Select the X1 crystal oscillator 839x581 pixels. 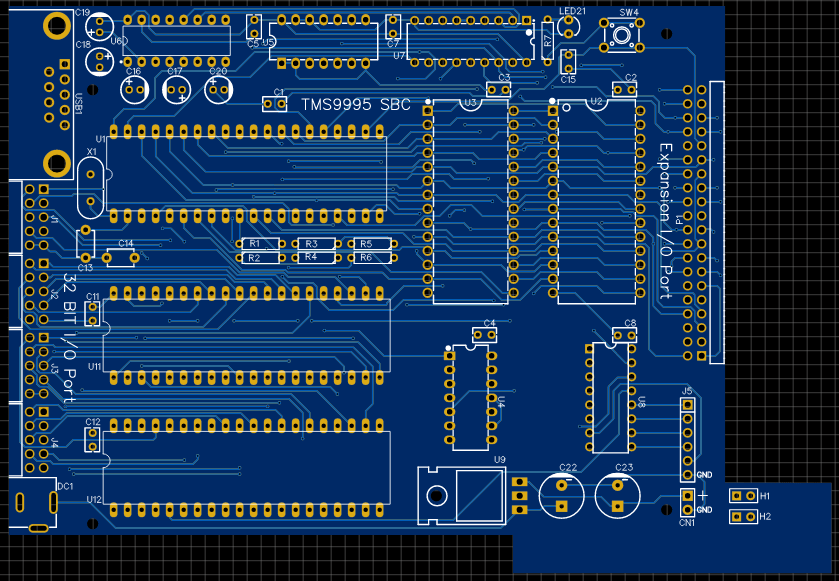(x=91, y=187)
